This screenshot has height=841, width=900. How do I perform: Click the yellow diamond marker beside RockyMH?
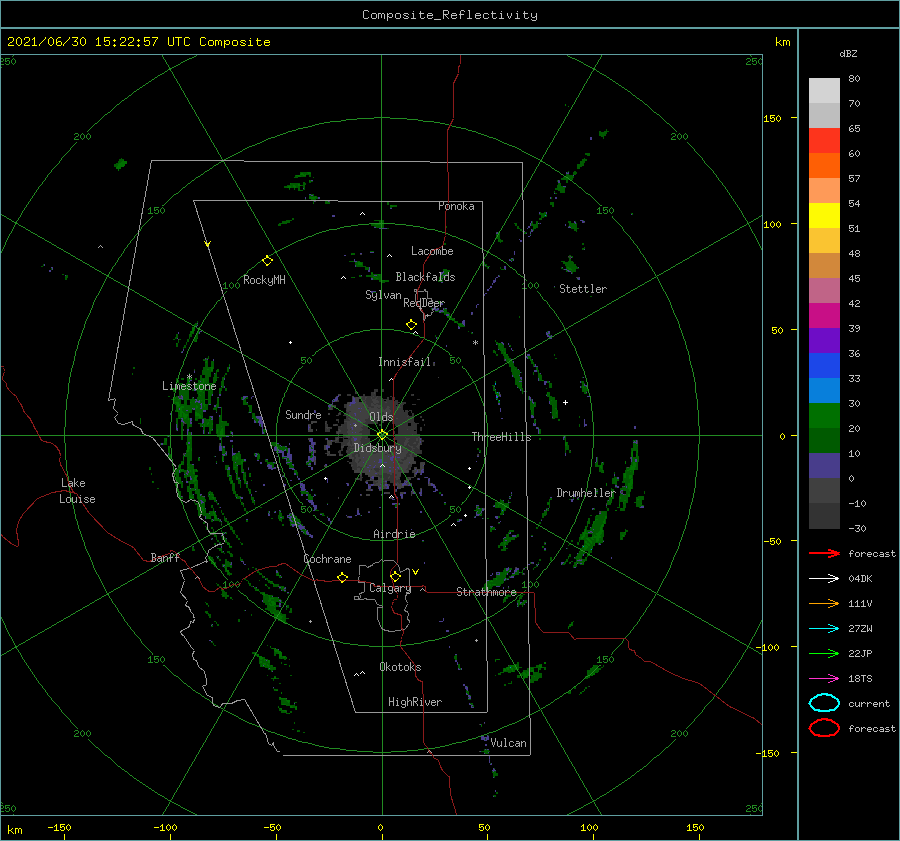267,261
